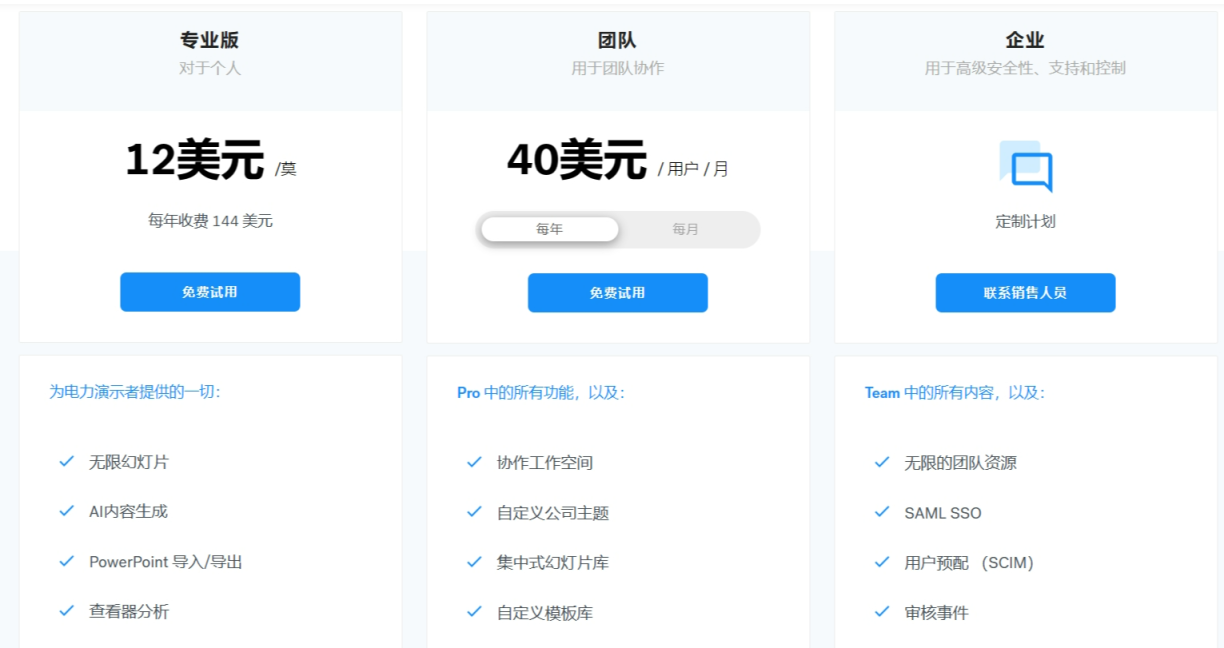This screenshot has height=648, width=1224.
Task: Click checkmark icon next to AI内容生成
Action: 67,511
